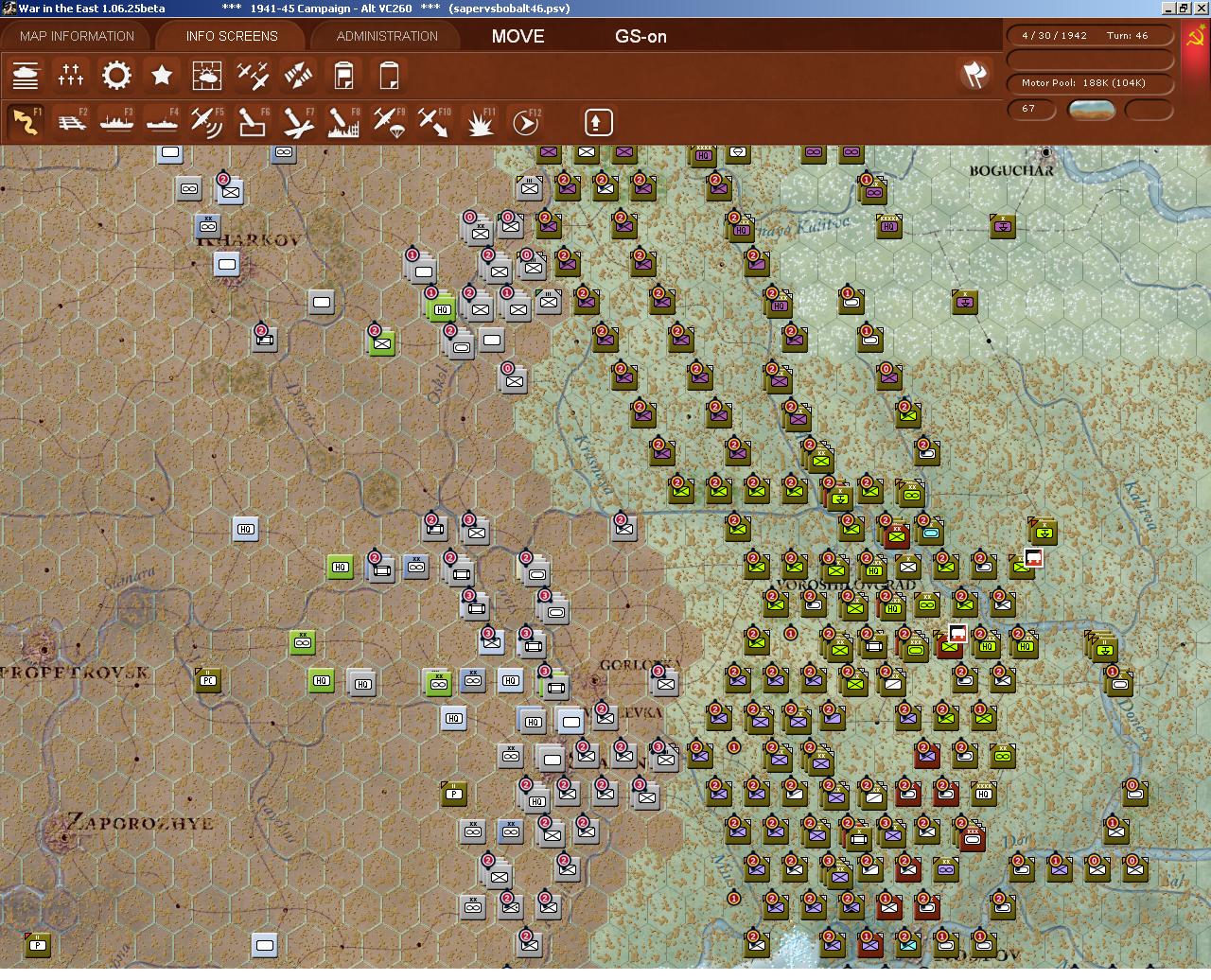Click the up-arrow toggle toolbar button
The height and width of the screenshot is (980, 1211).
[598, 122]
